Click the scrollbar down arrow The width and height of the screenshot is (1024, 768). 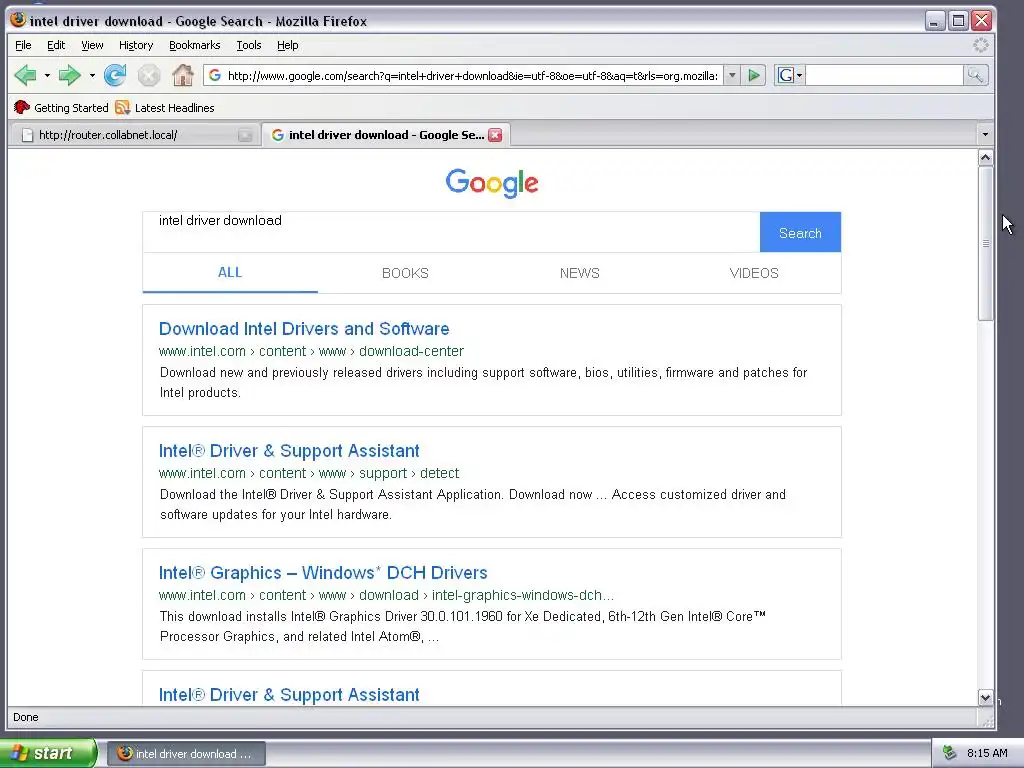[x=985, y=697]
